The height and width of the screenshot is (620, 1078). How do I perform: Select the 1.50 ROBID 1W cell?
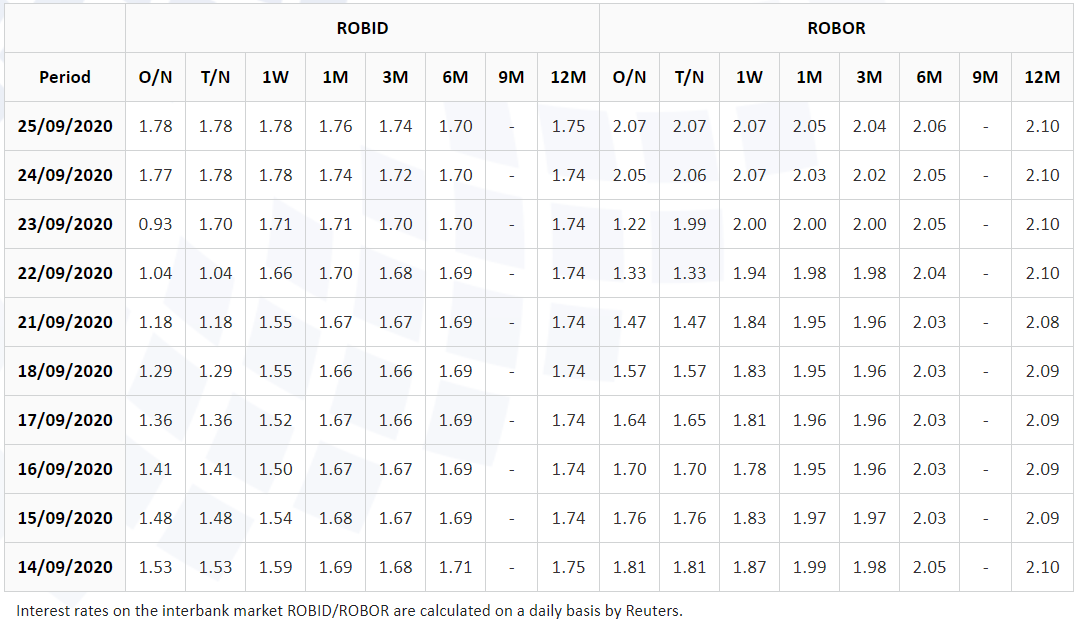[x=275, y=469]
